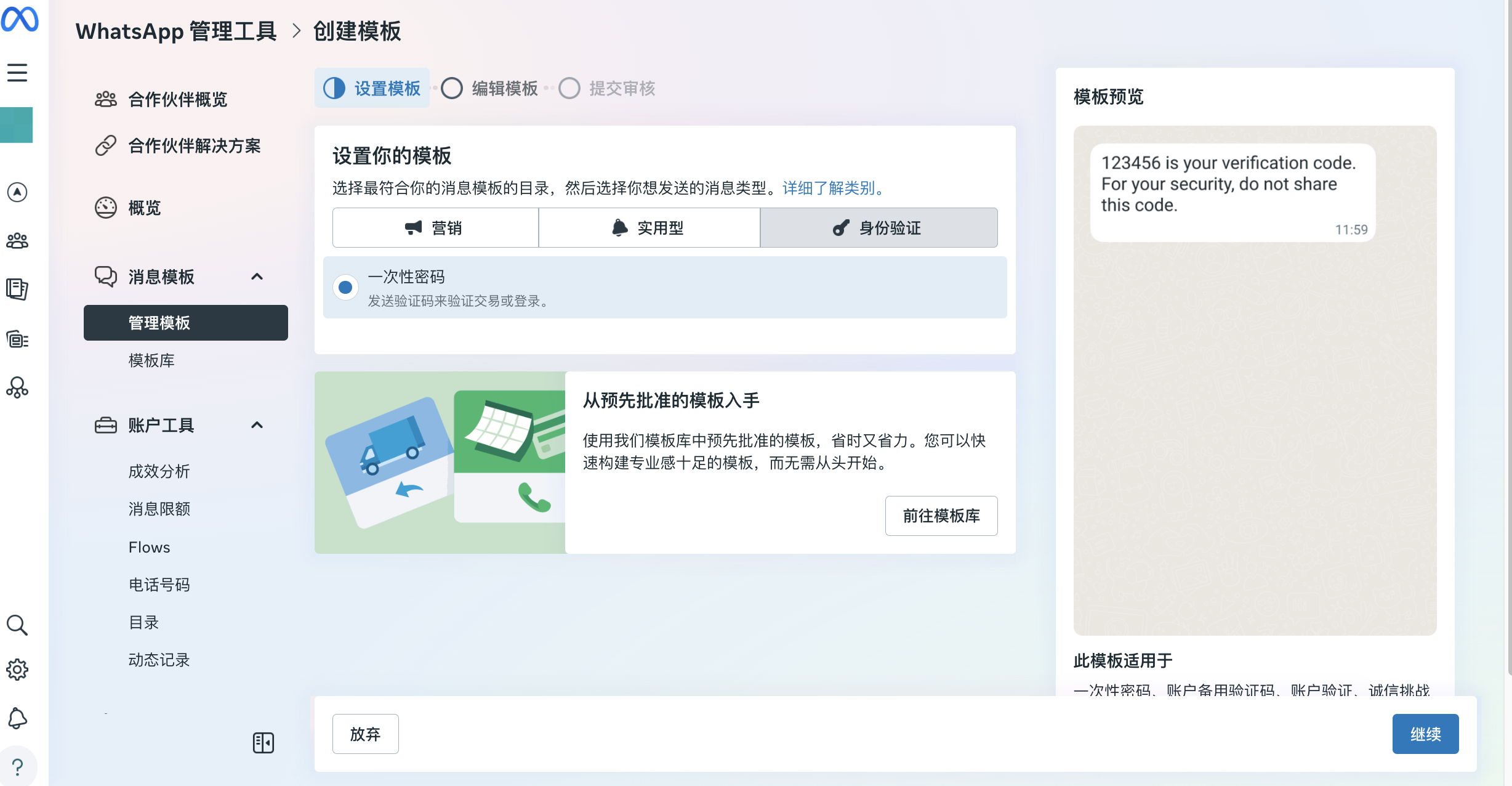Select Flows in the account tools list
The height and width of the screenshot is (786, 1512).
coord(148,547)
